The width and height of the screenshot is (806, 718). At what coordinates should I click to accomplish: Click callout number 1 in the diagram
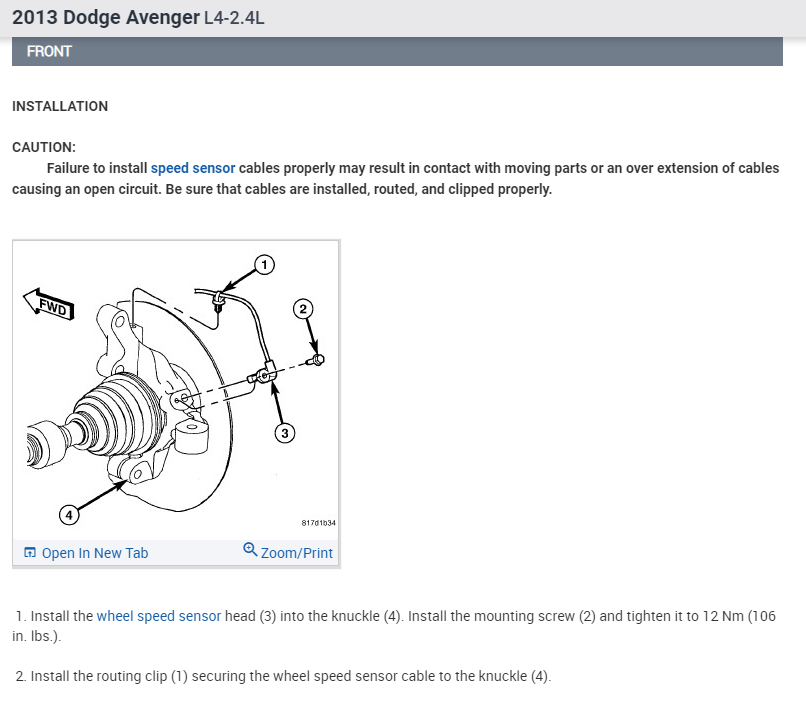coord(264,265)
